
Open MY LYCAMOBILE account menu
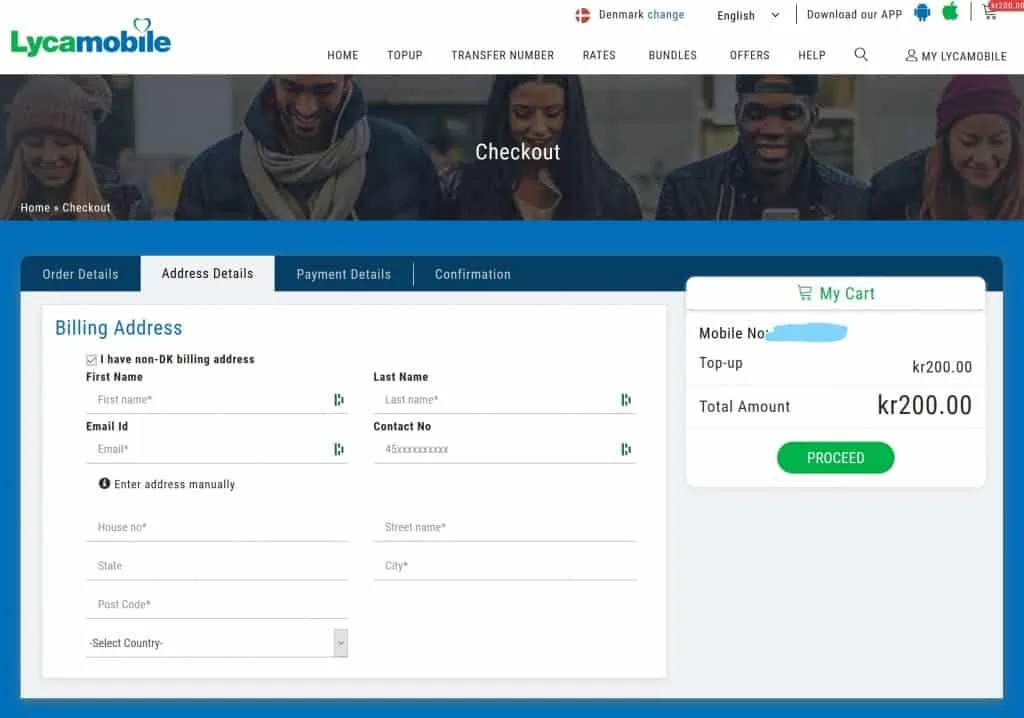(x=956, y=56)
